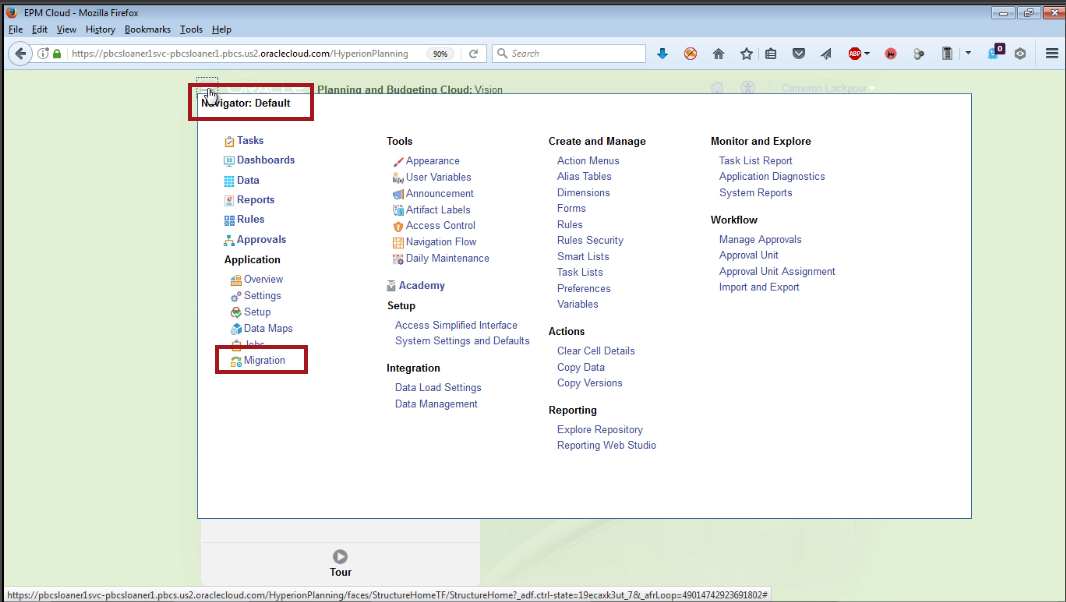Open the Edit menu
Viewport: 1066px width, 602px height.
click(x=39, y=30)
